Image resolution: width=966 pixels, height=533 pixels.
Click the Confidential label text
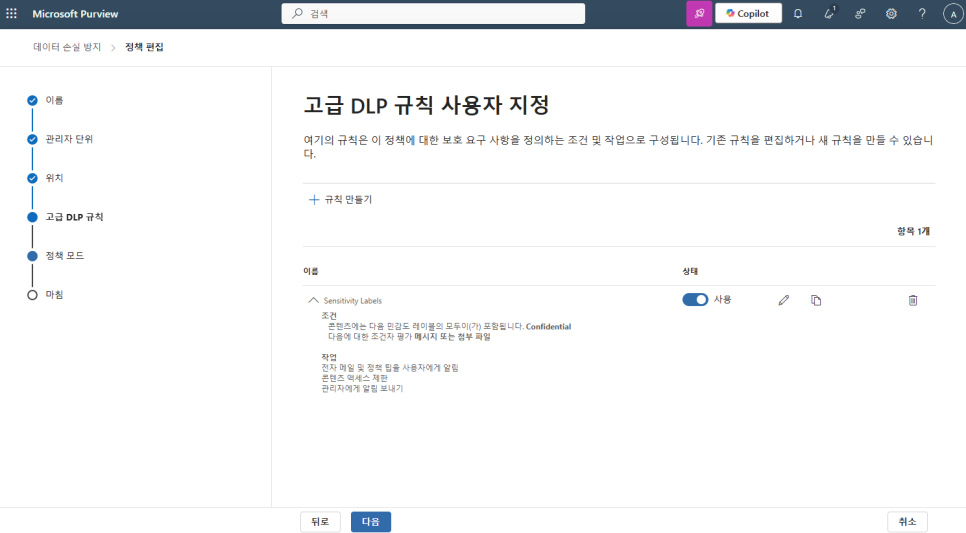[548, 327]
